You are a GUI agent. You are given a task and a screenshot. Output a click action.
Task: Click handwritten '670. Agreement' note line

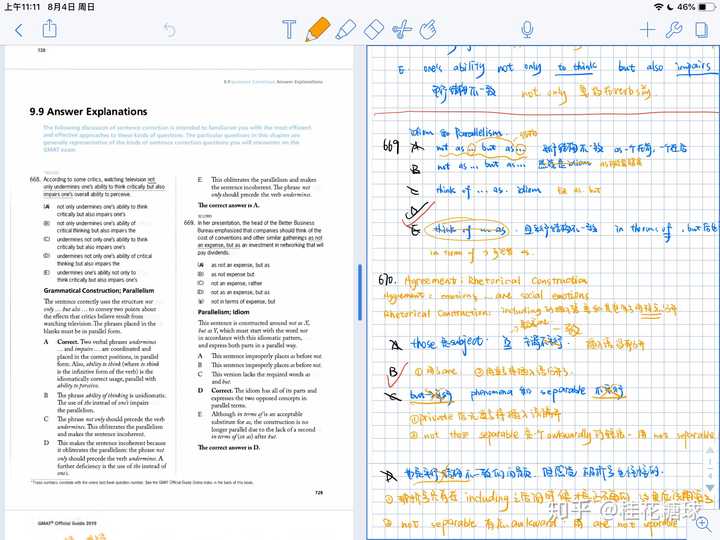pos(483,280)
